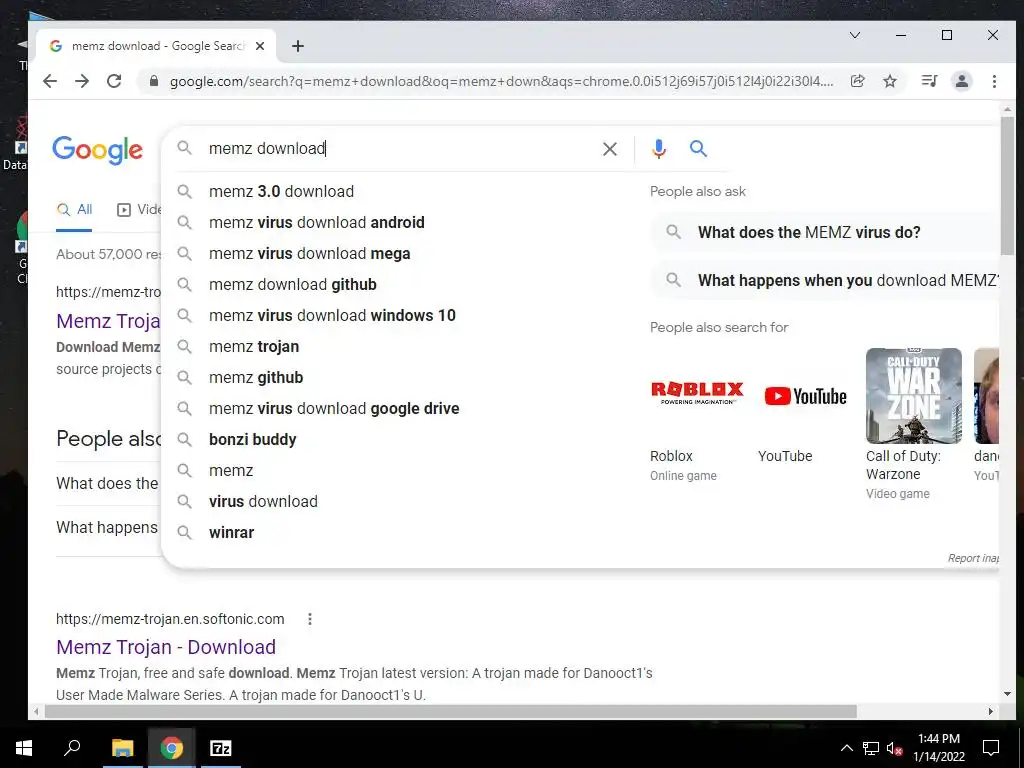Click scroll down arrow of vertical scrollbar
The height and width of the screenshot is (768, 1024).
coord(1007,694)
